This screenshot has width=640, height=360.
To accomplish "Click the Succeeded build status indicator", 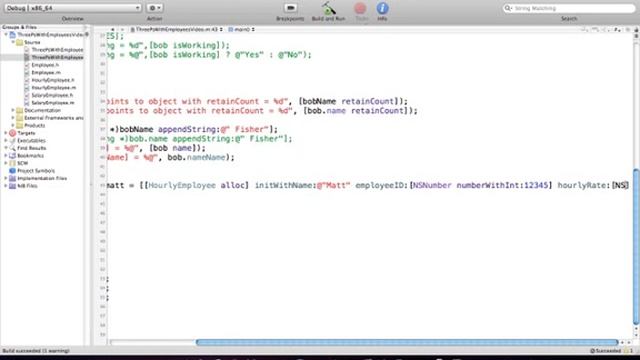I will [606, 351].
